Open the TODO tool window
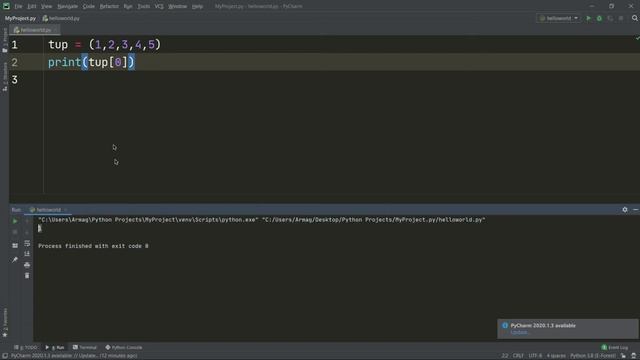640x360 pixels. [25, 347]
